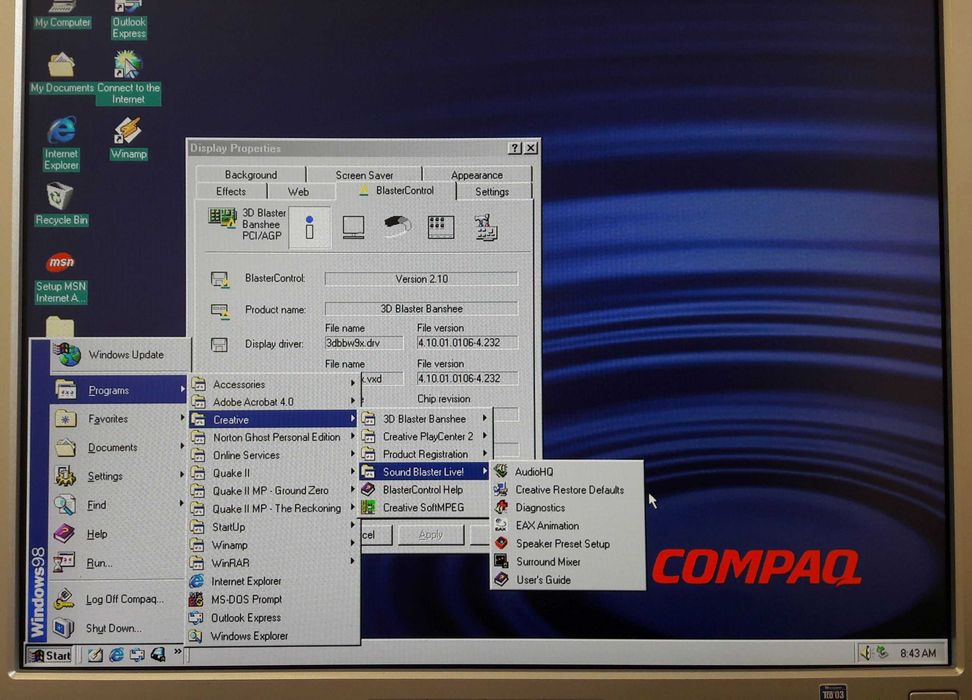Expand the Quake II submenu
The height and width of the screenshot is (700, 972).
(275, 473)
